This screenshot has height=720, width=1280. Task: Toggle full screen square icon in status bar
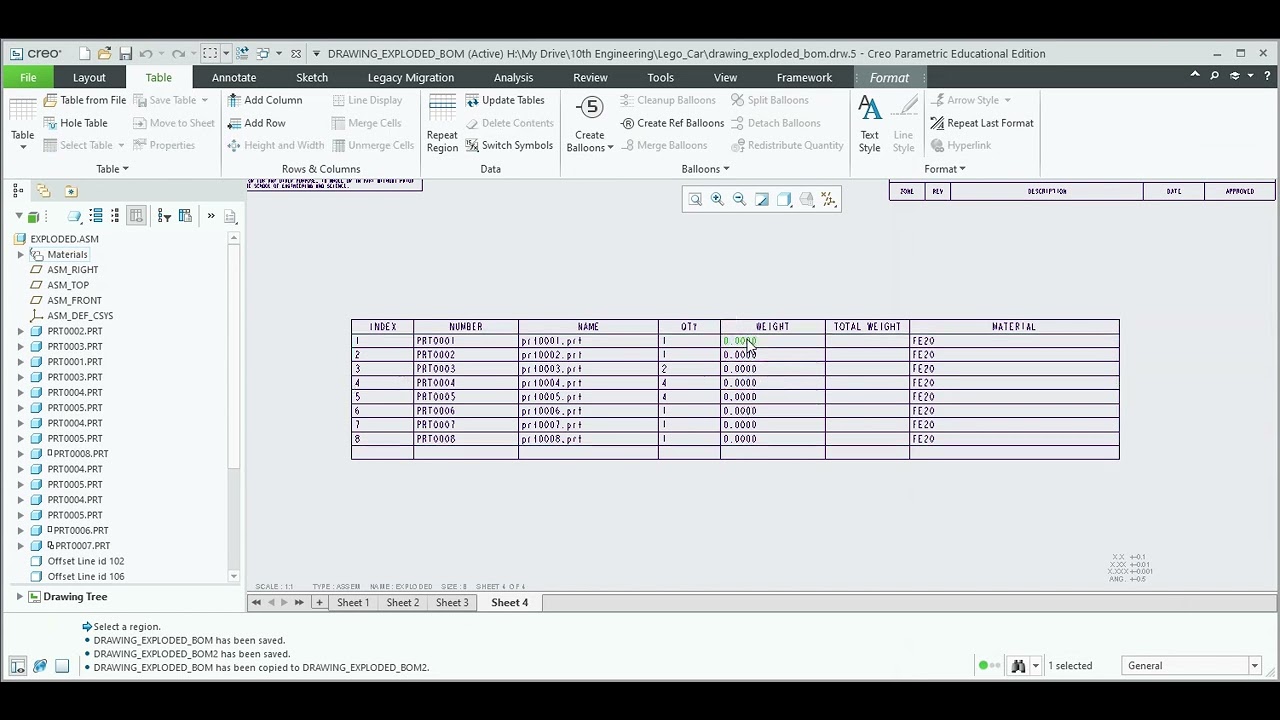(62, 666)
